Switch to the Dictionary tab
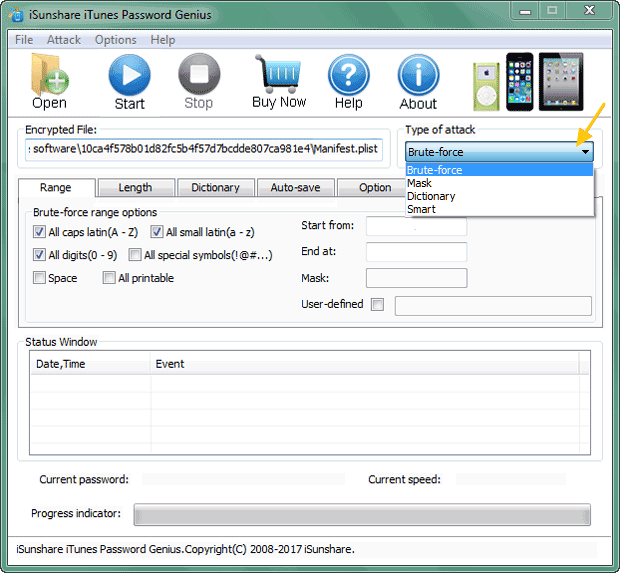This screenshot has height=573, width=620. coord(215,187)
